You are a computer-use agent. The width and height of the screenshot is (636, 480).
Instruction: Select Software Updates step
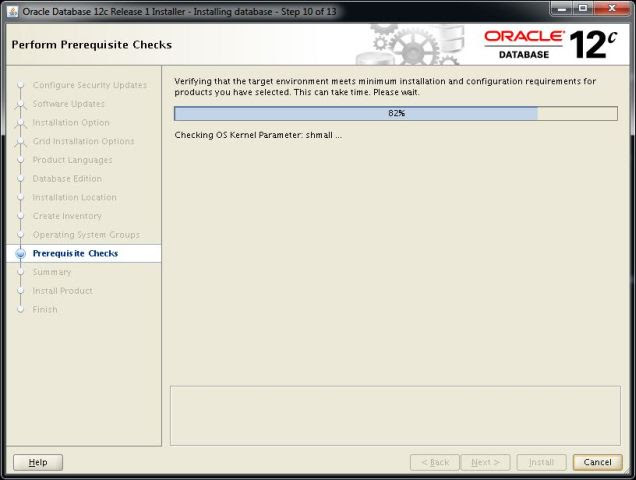tap(69, 104)
